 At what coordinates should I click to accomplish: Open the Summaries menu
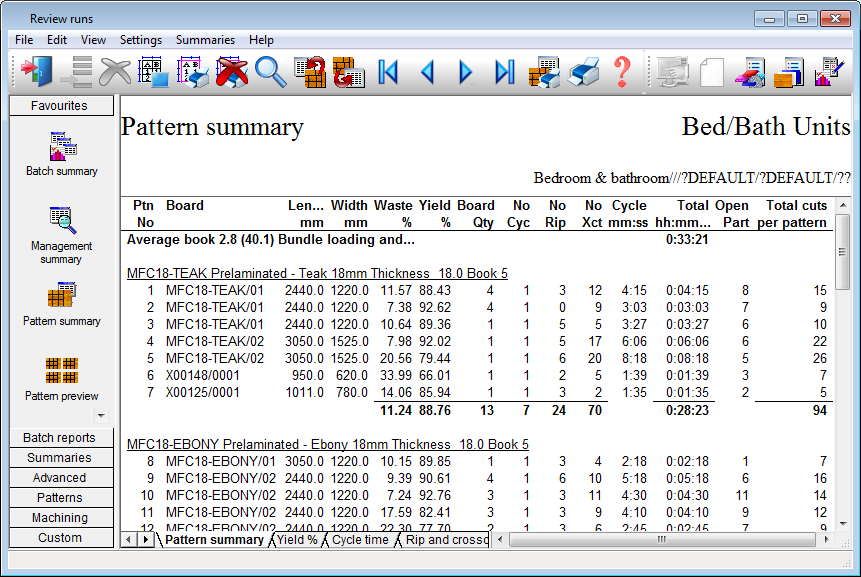[x=205, y=40]
